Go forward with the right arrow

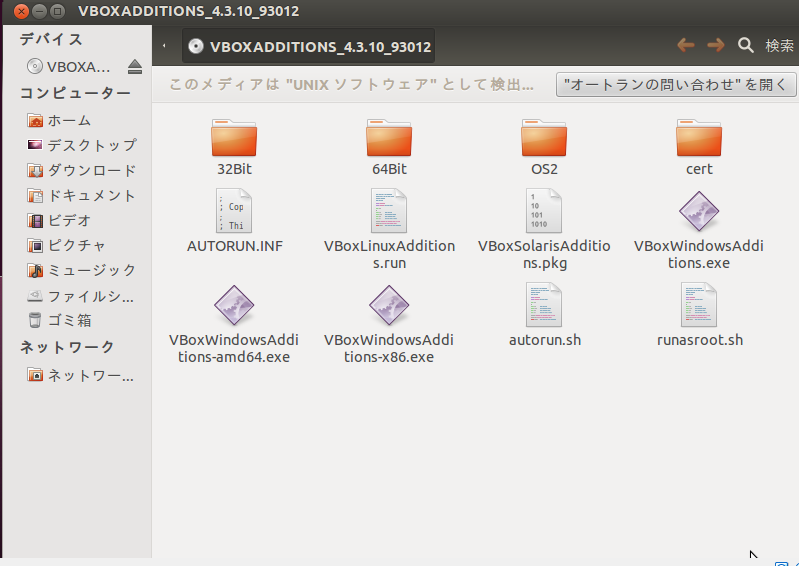[x=715, y=45]
